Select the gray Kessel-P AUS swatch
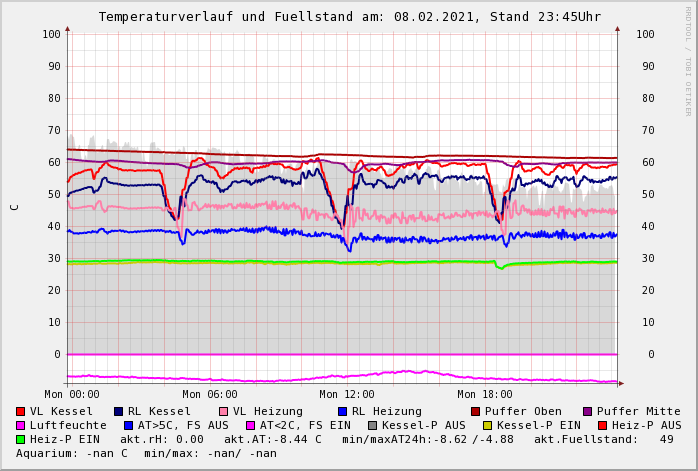The image size is (698, 471). [372, 426]
